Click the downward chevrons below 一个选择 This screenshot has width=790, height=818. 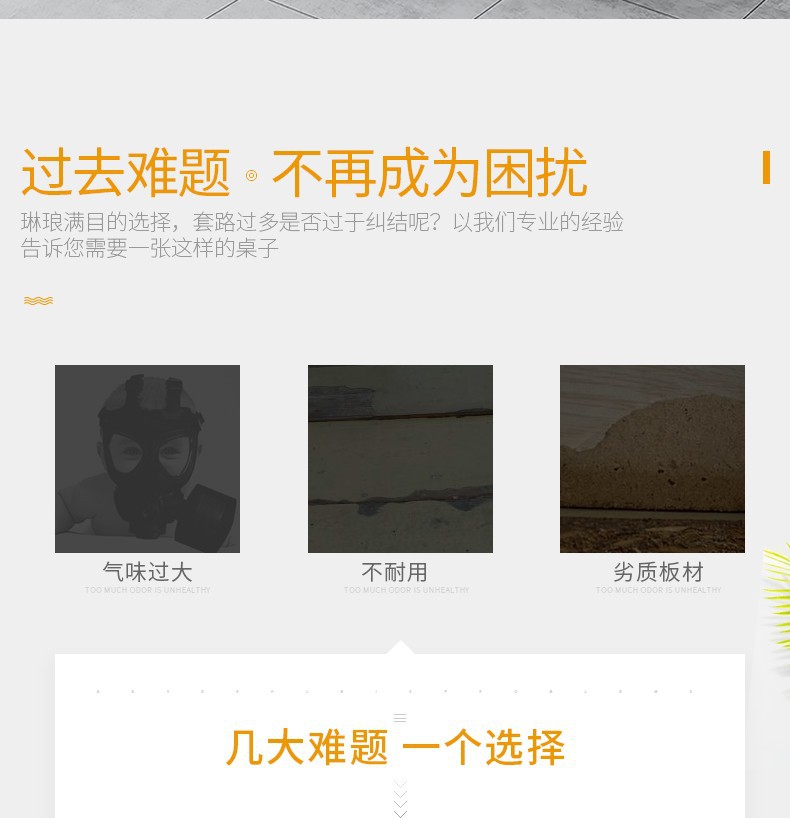point(400,798)
